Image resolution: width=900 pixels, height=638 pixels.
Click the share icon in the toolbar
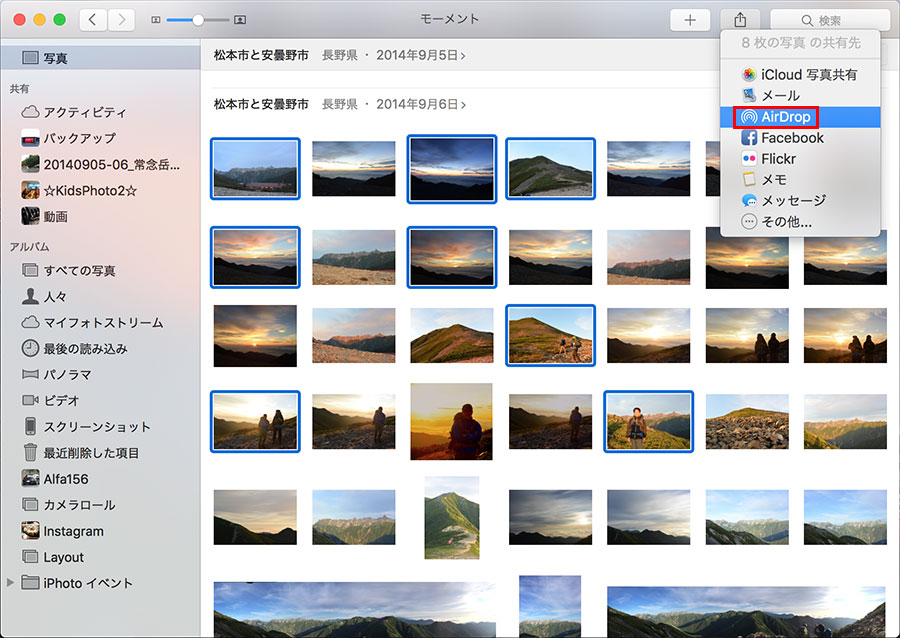click(x=740, y=20)
